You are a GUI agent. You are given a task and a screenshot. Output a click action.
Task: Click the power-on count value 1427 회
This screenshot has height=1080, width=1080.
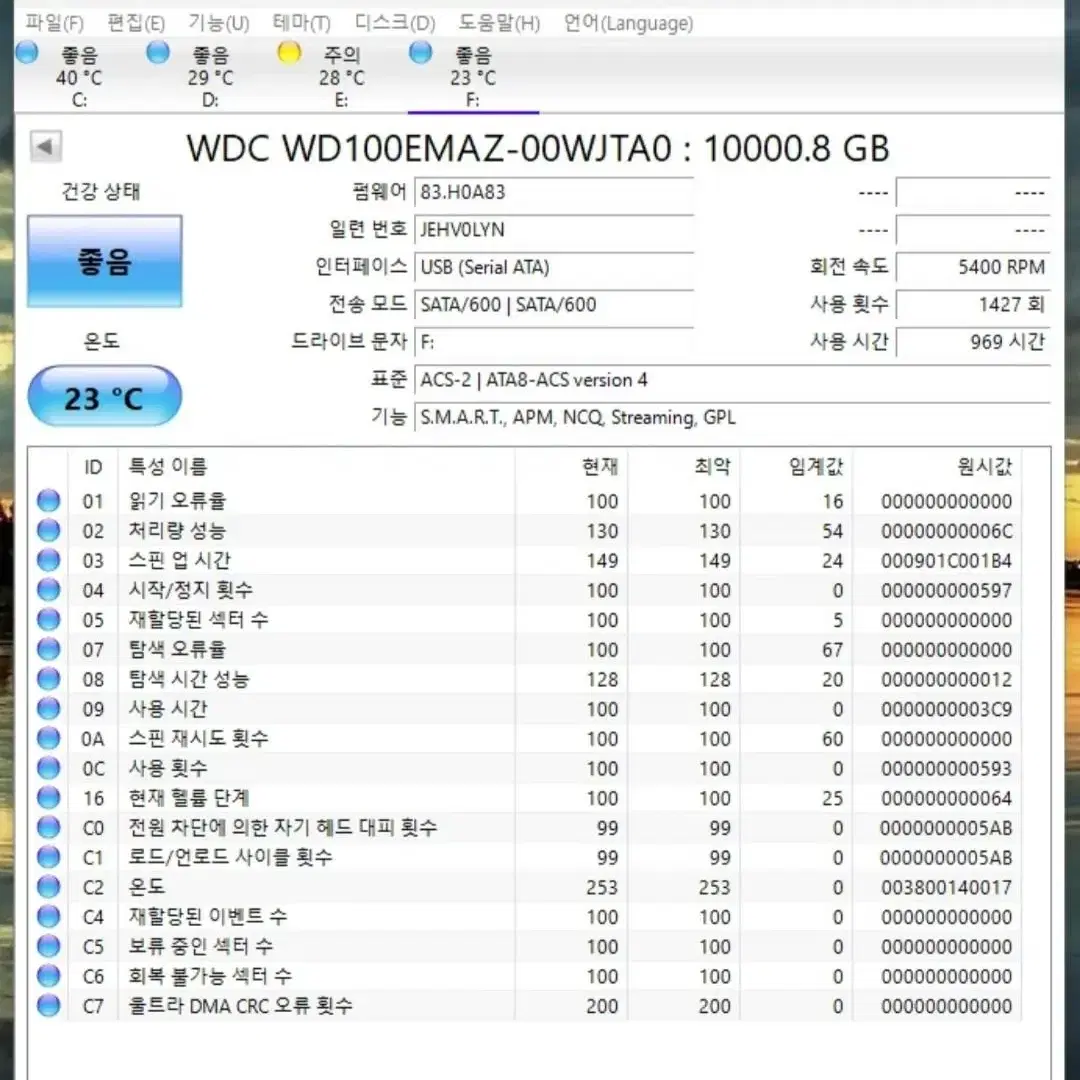pyautogui.click(x=973, y=304)
